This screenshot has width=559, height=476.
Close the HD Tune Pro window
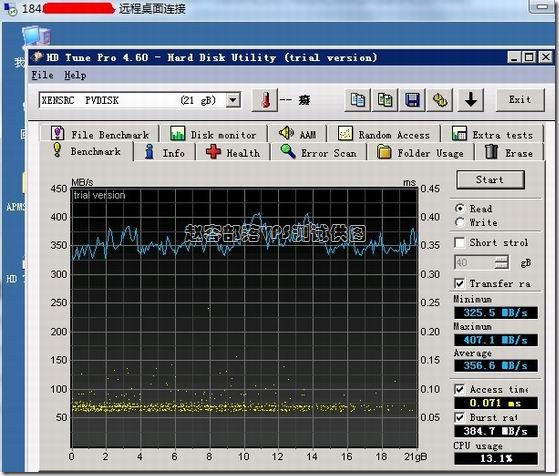(545, 57)
